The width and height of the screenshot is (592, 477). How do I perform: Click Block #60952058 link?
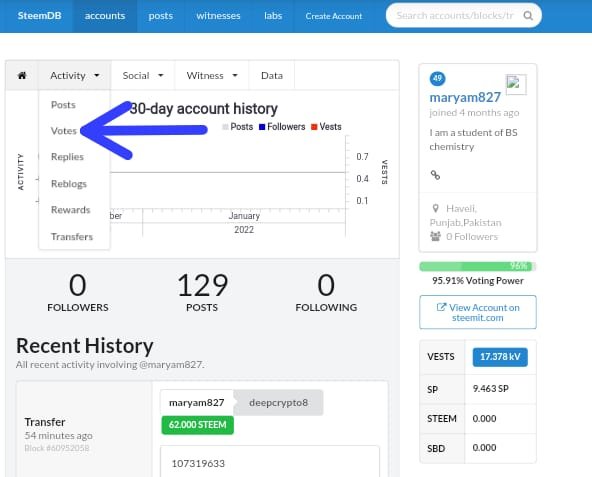[x=57, y=448]
